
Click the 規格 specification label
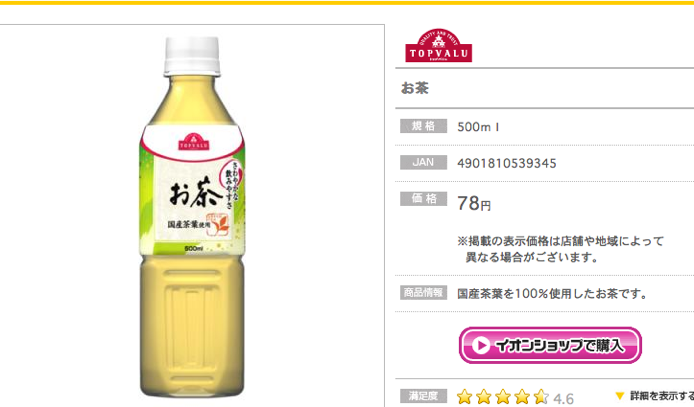click(424, 126)
